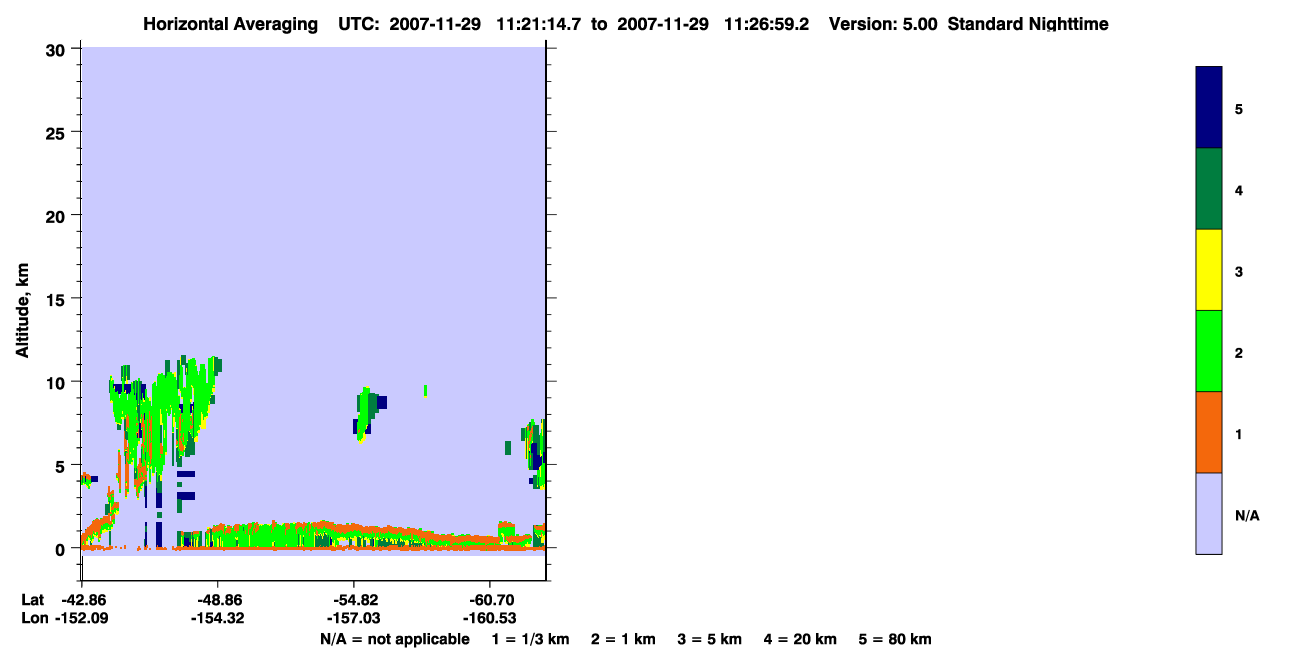Viewport: 1300px width, 667px height.
Task: Click legend text '4 = 20 km'
Action: click(x=800, y=640)
